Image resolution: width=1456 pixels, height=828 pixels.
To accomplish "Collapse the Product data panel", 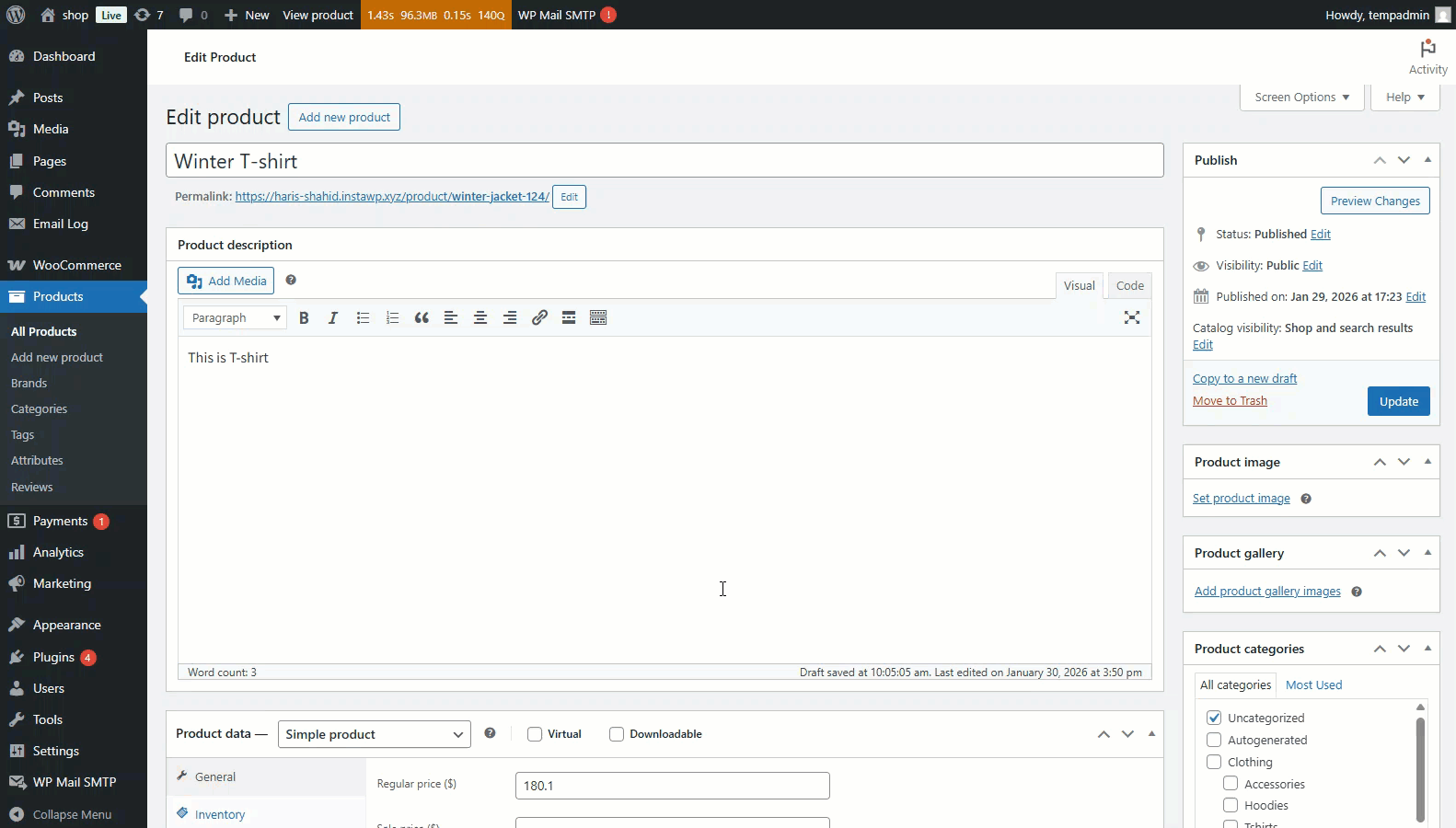I will point(1151,734).
